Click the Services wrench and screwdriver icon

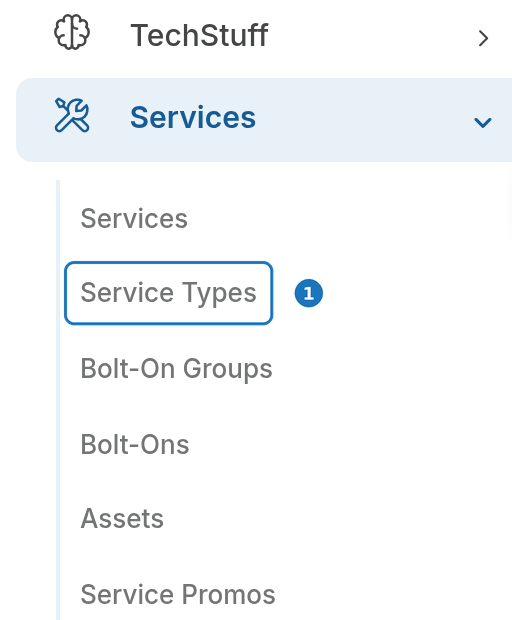pyautogui.click(x=72, y=115)
